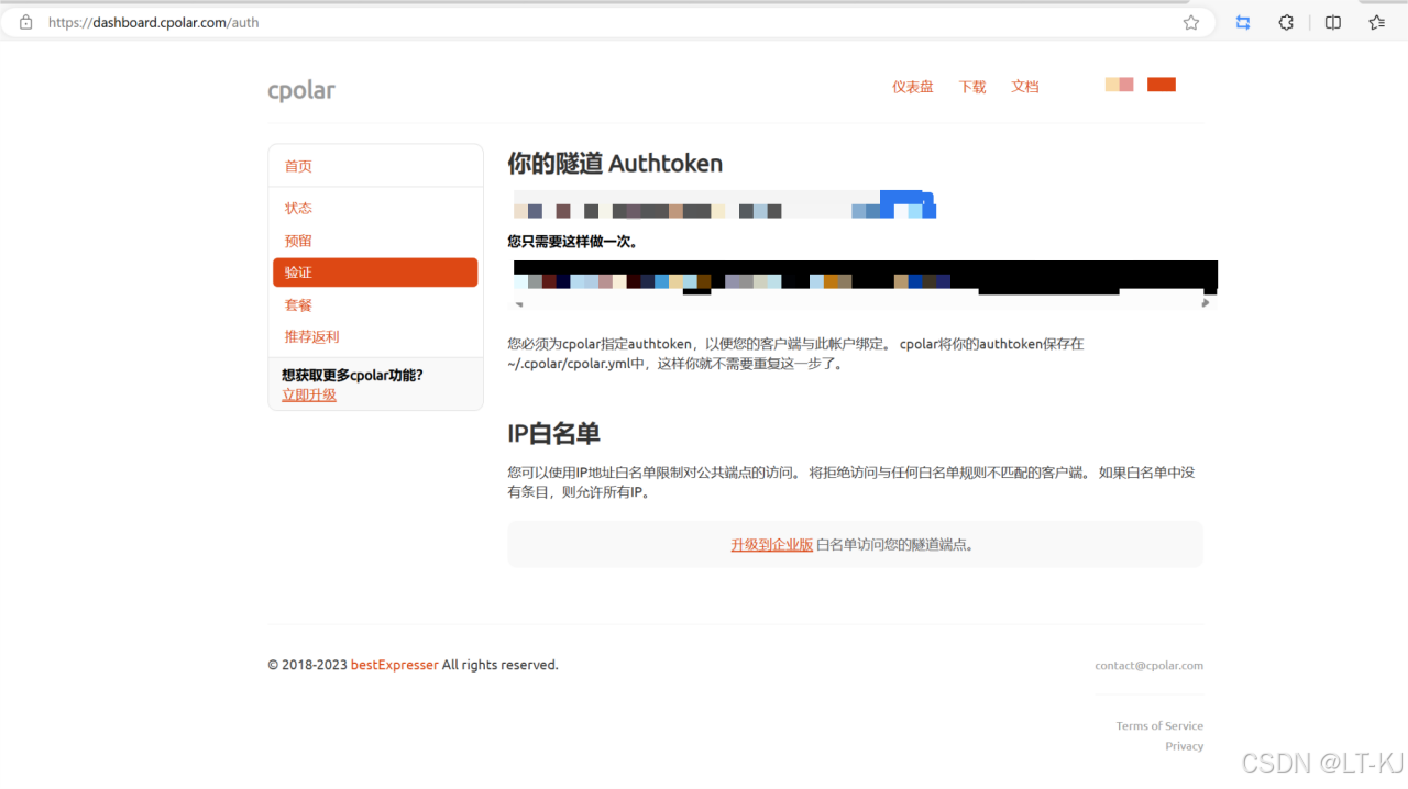Click the red user account button in header
The image size is (1408, 789).
(1161, 84)
